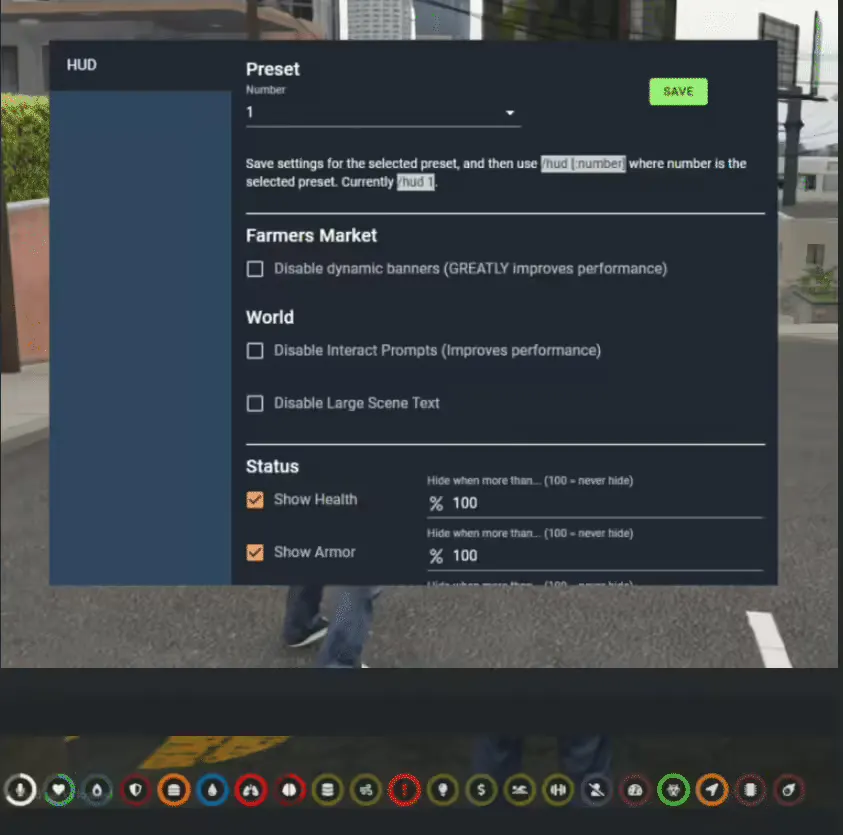The height and width of the screenshot is (835, 843).
Task: Click the Preset heading text
Action: coord(273,69)
